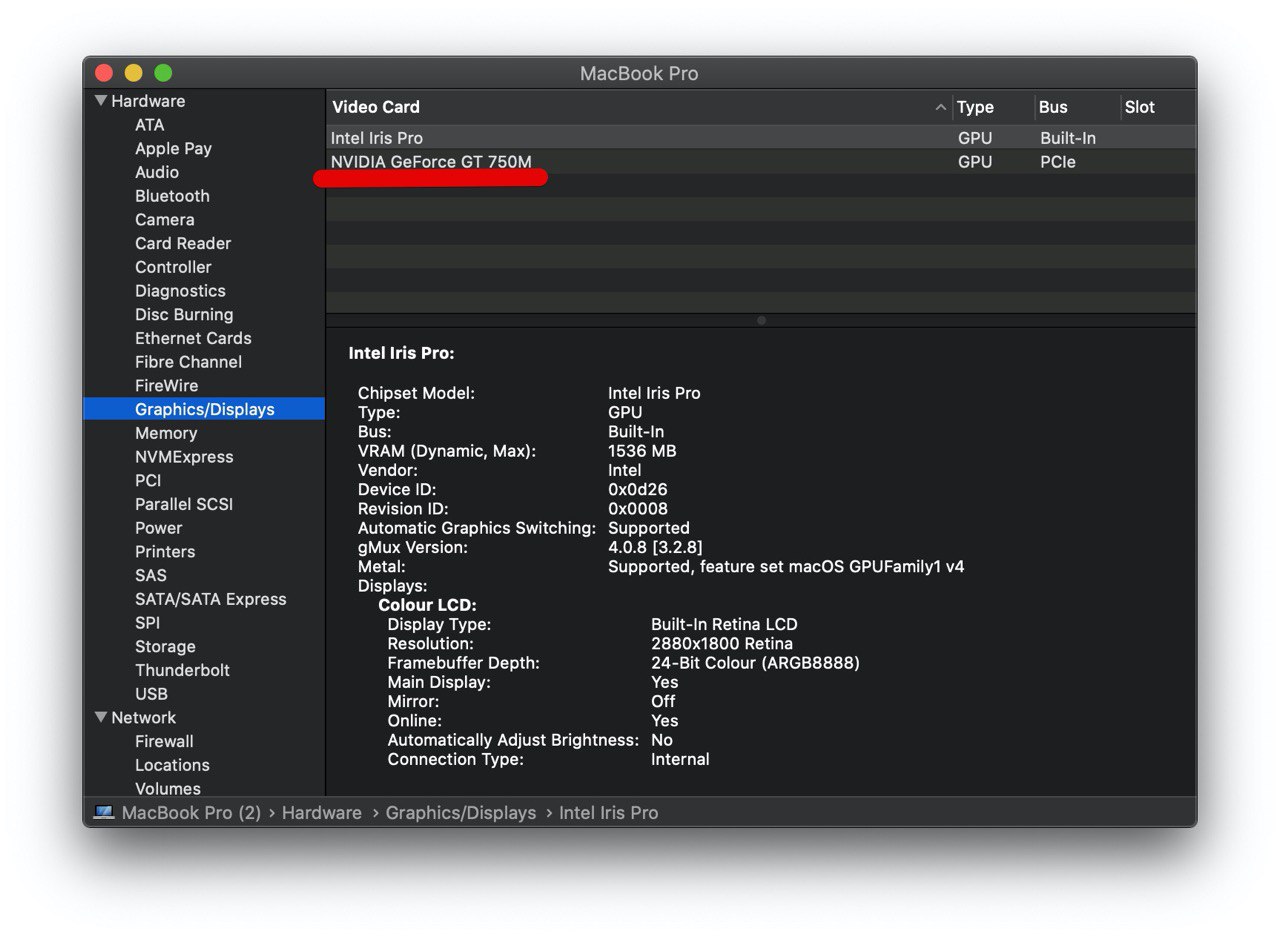Image resolution: width=1280 pixels, height=937 pixels.
Task: Select Power in the sidebar
Action: 158,528
